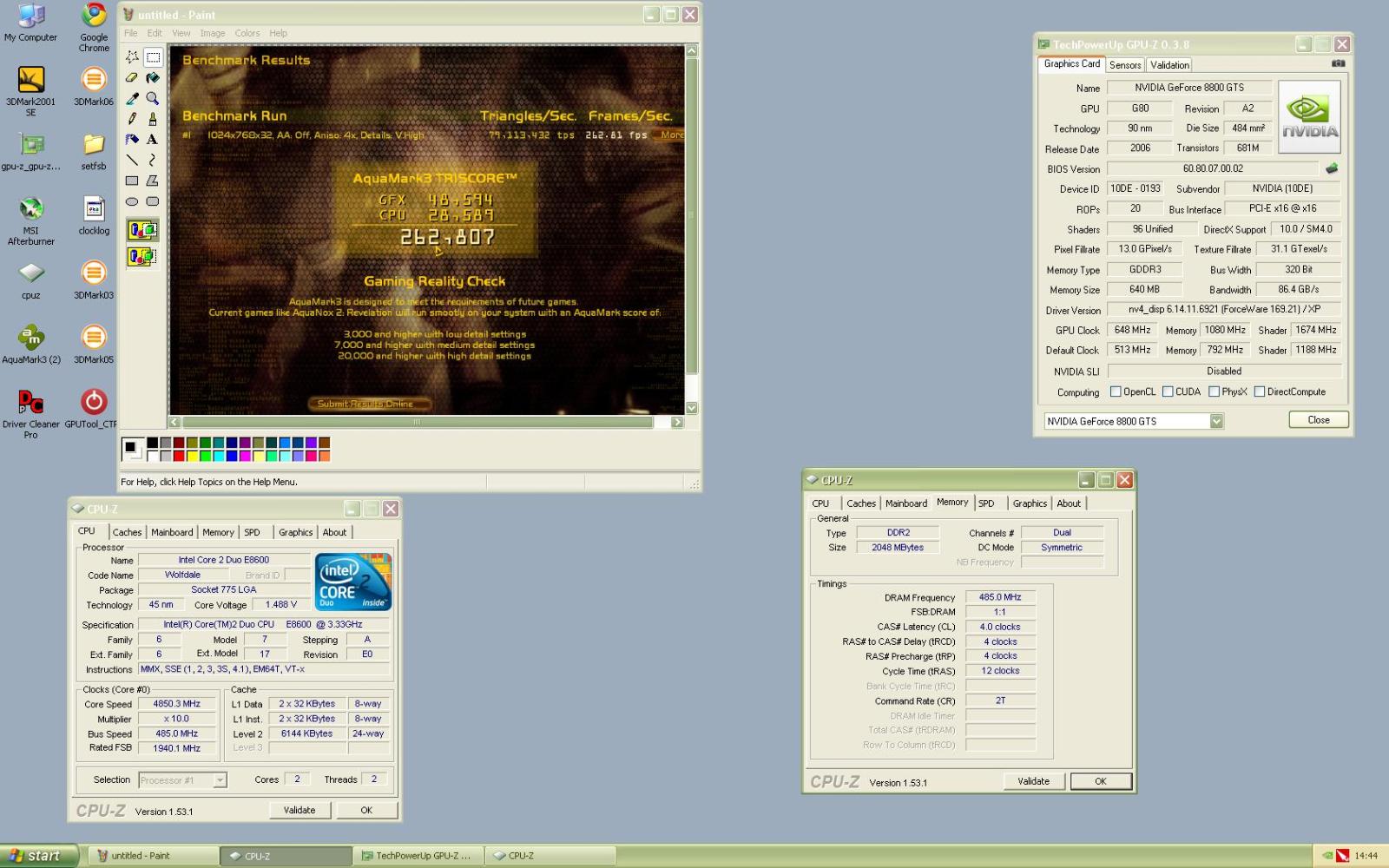Open Mainboard tab in left CPU-Z window
This screenshot has width=1389, height=868.
pyautogui.click(x=172, y=533)
